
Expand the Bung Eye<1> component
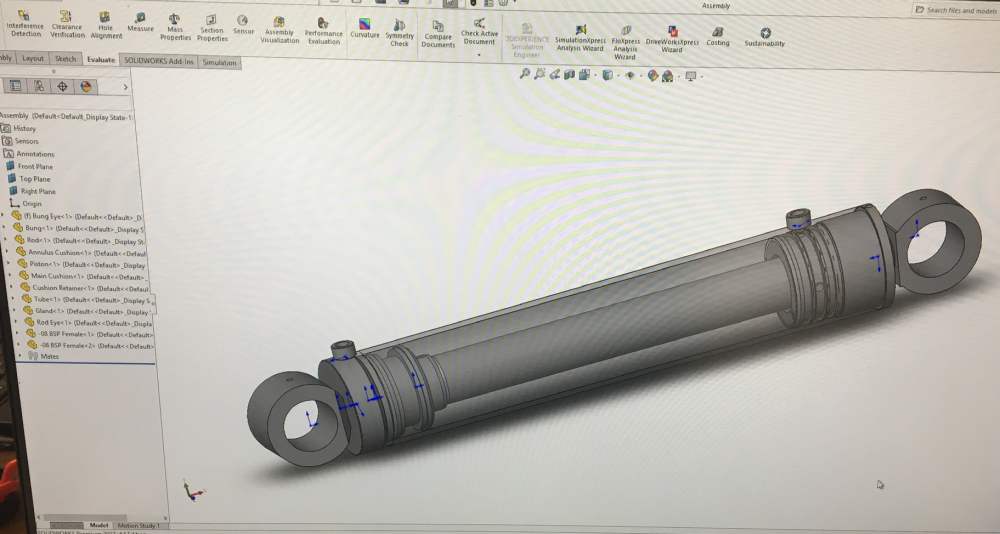point(3,216)
